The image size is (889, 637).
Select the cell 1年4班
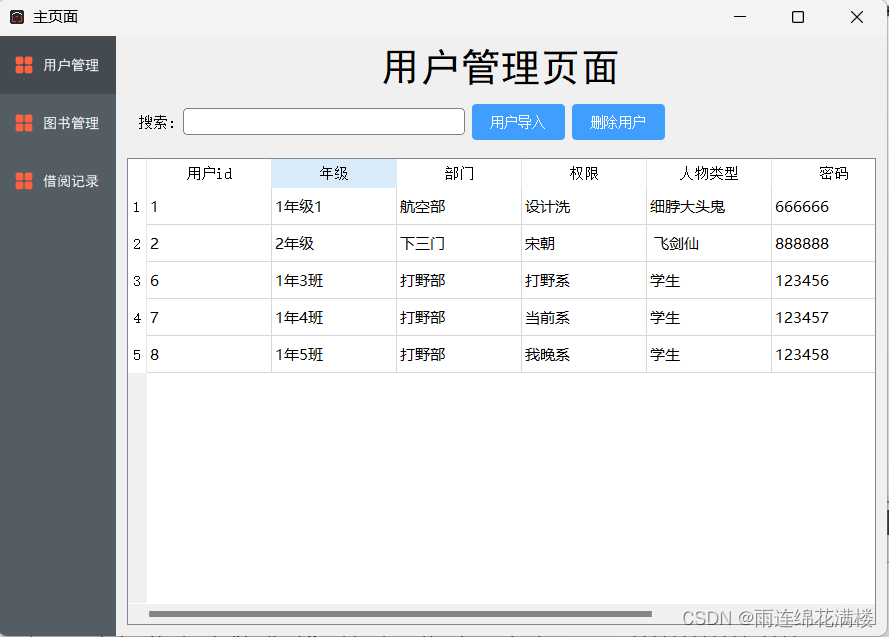click(334, 318)
